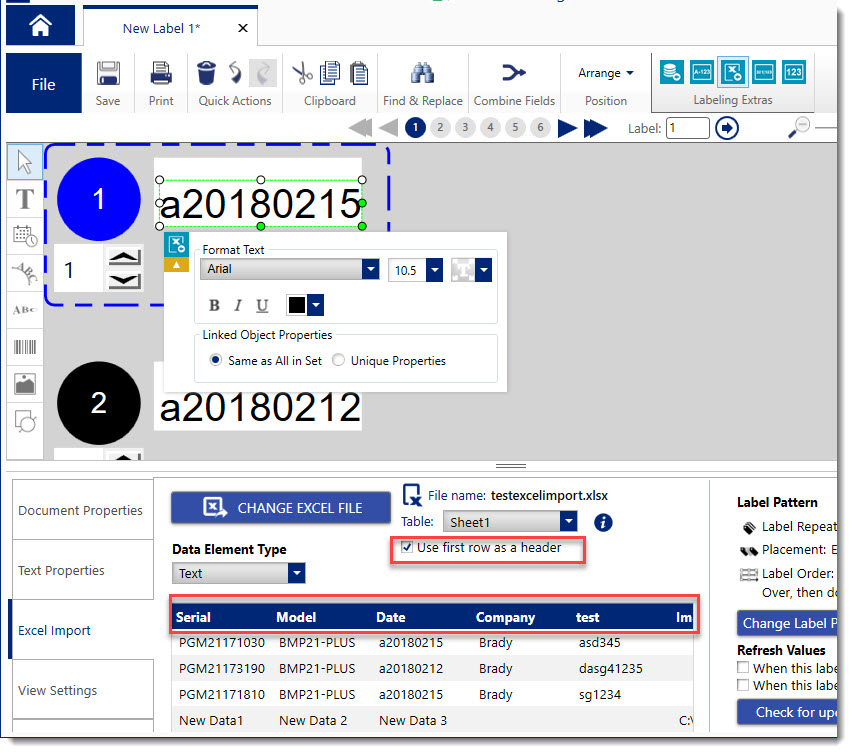Viewport: 852px width, 753px height.
Task: Select the Text tool in left toolbar
Action: coord(25,199)
